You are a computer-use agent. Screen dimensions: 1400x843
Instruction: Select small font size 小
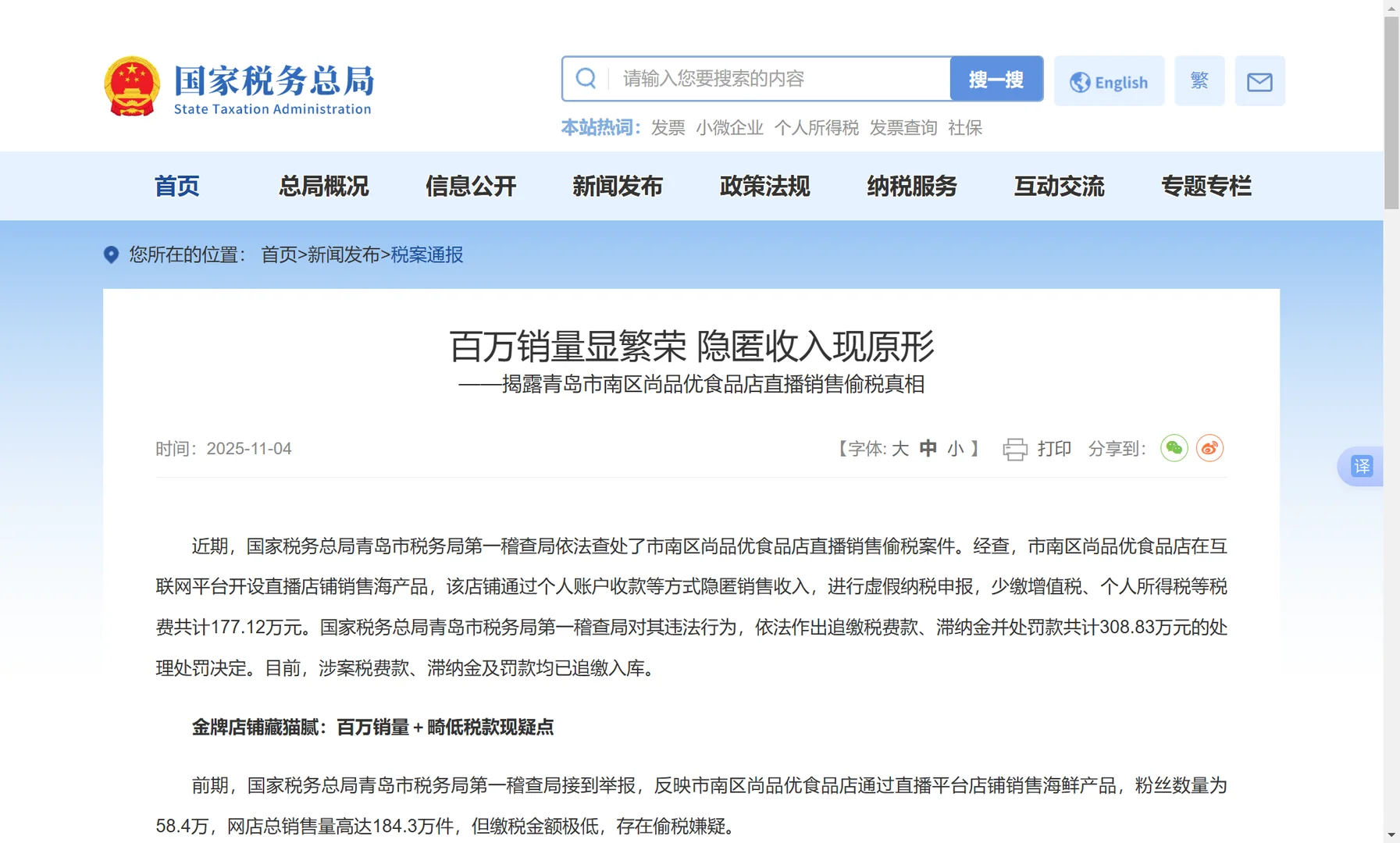click(x=955, y=449)
